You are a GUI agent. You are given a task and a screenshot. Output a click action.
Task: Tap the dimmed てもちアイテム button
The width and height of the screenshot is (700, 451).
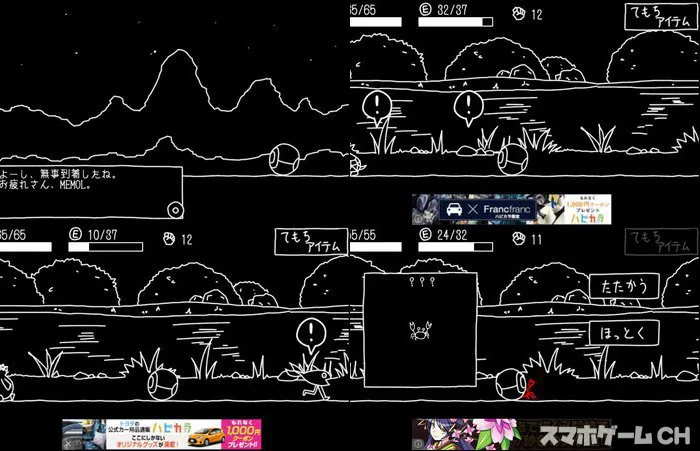pos(660,242)
